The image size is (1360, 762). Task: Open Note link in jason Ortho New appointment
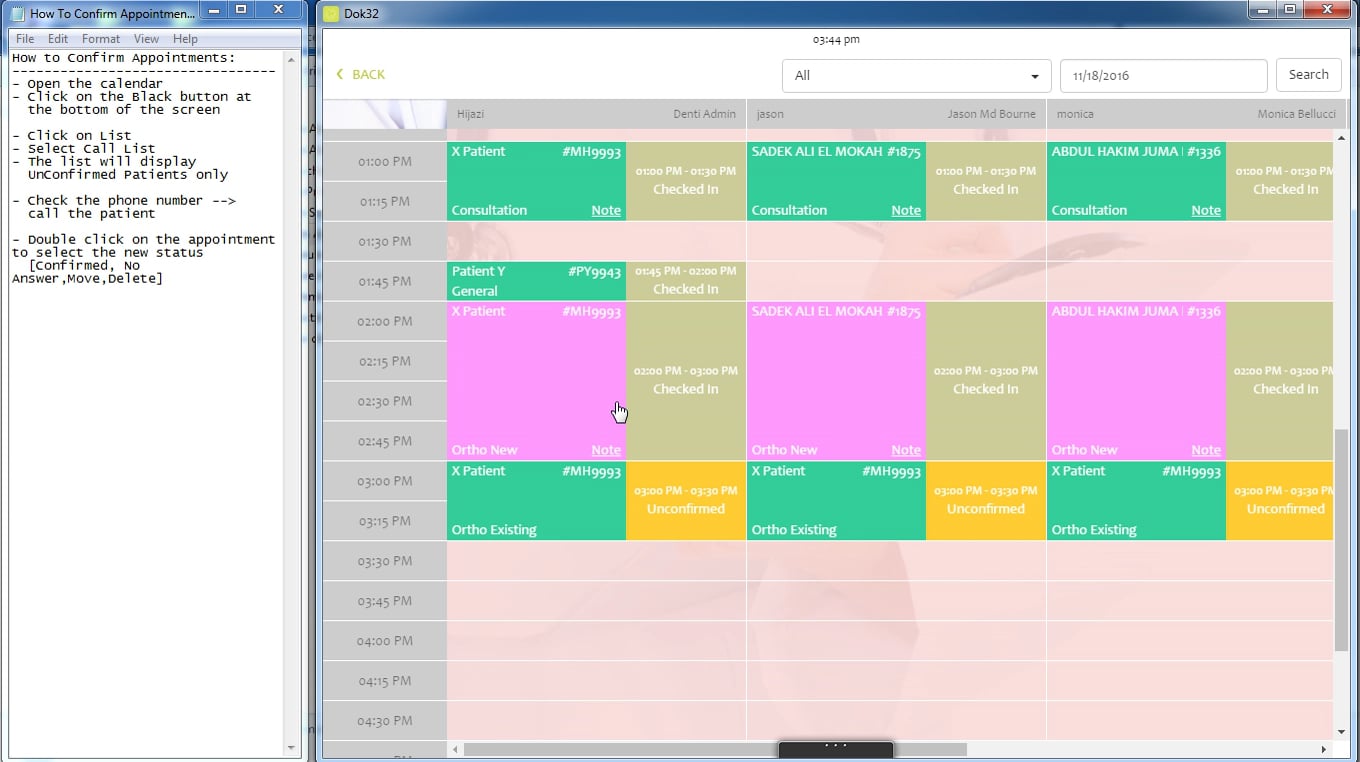pyautogui.click(x=906, y=451)
